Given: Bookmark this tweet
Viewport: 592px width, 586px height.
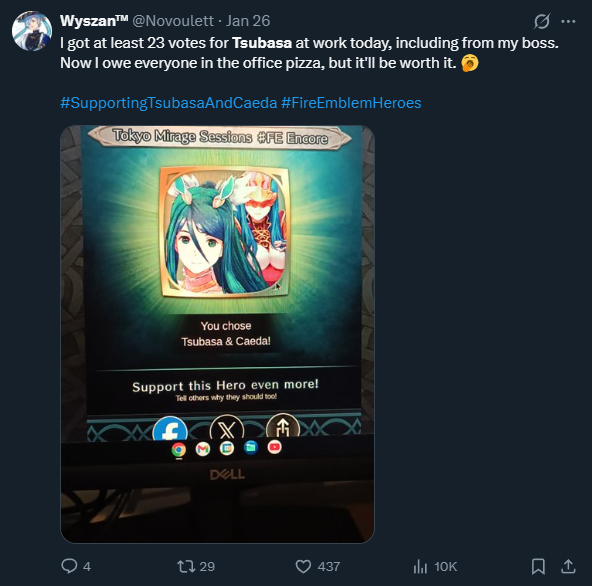Looking at the screenshot, I should click(538, 566).
